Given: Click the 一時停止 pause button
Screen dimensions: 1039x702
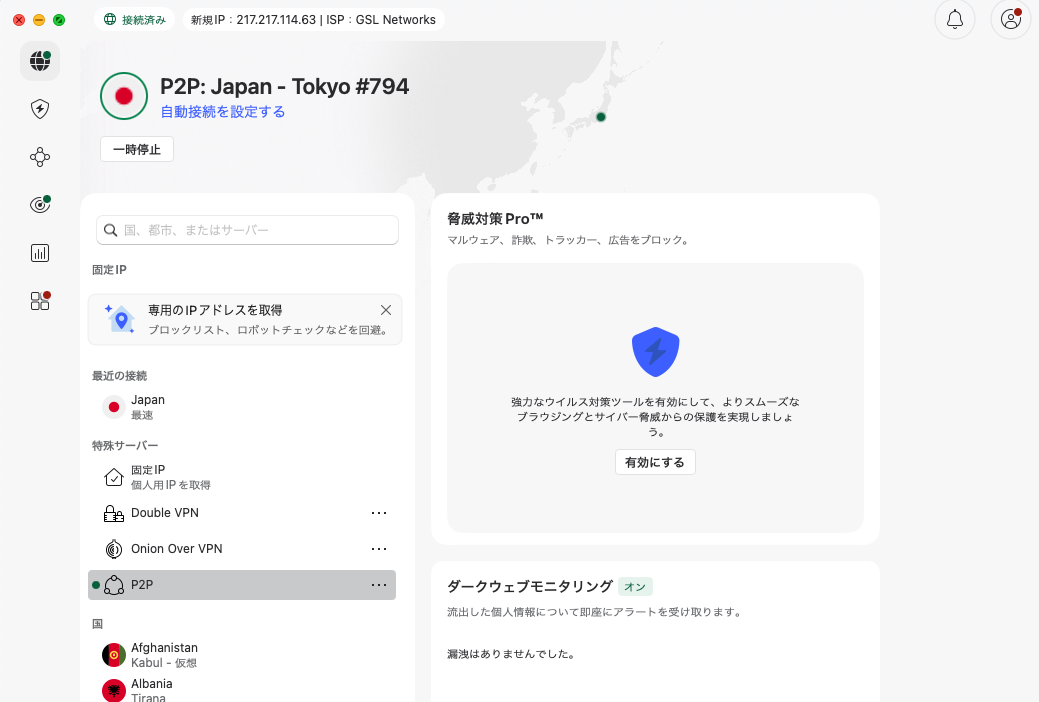Looking at the screenshot, I should 137,149.
